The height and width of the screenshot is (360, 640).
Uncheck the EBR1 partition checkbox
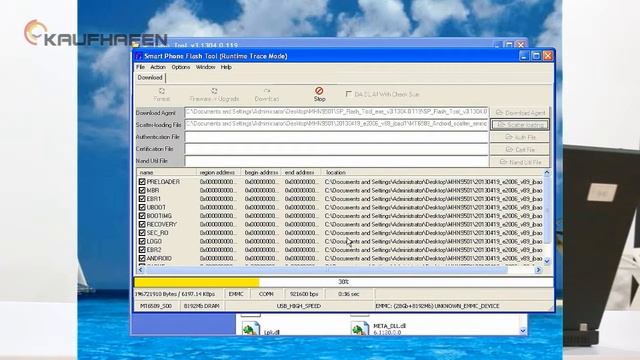142,199
